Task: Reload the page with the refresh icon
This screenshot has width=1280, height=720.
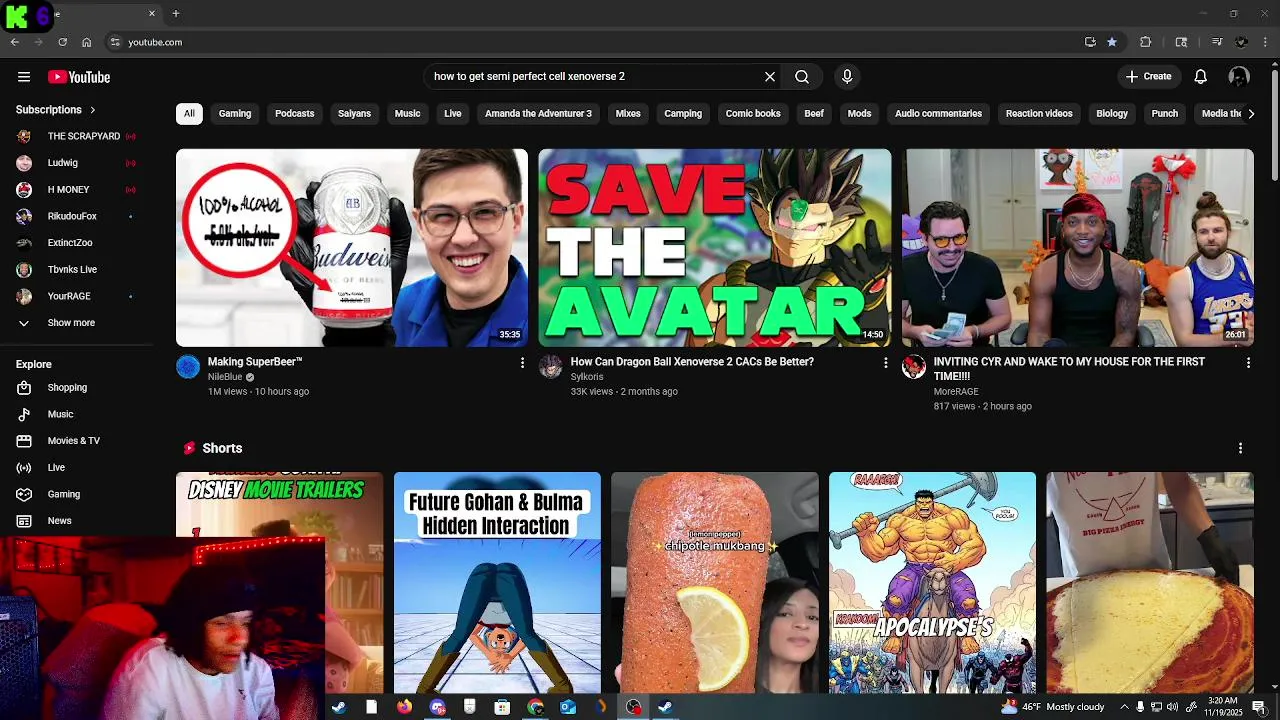Action: pos(63,42)
